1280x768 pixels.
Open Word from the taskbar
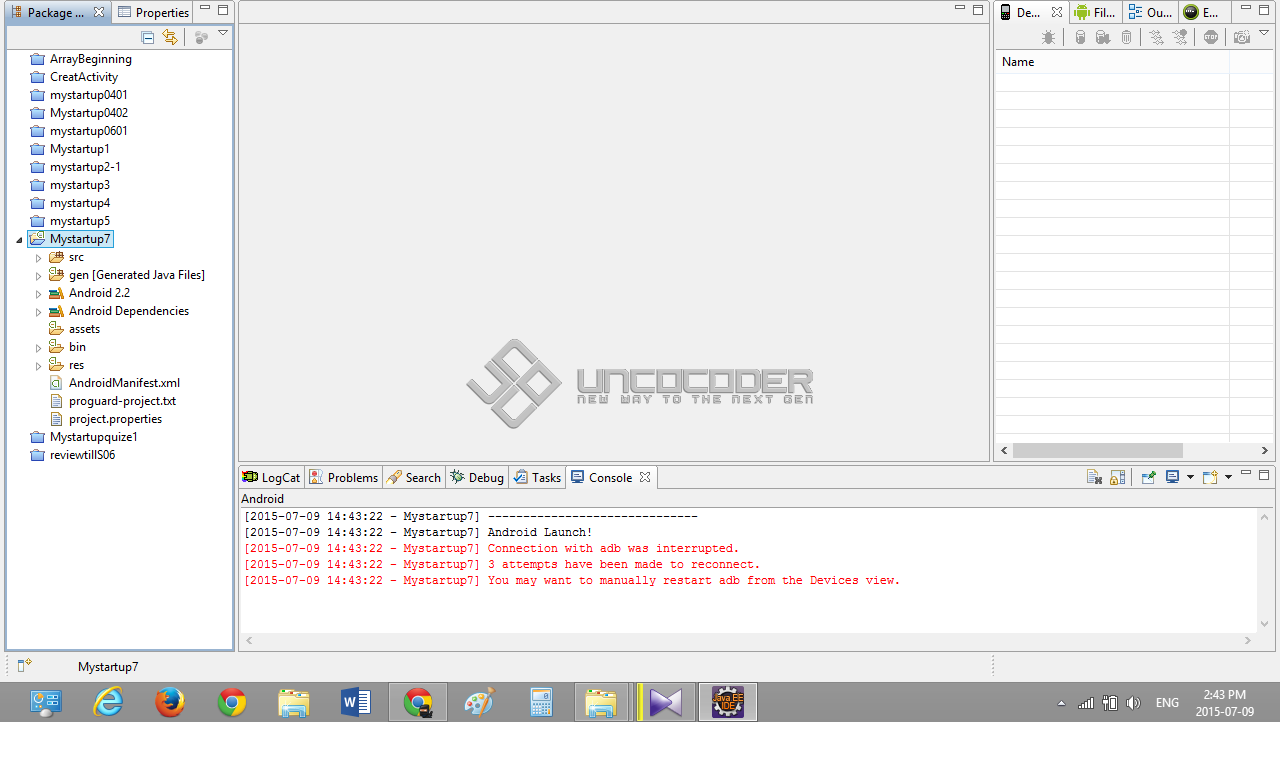tap(356, 703)
